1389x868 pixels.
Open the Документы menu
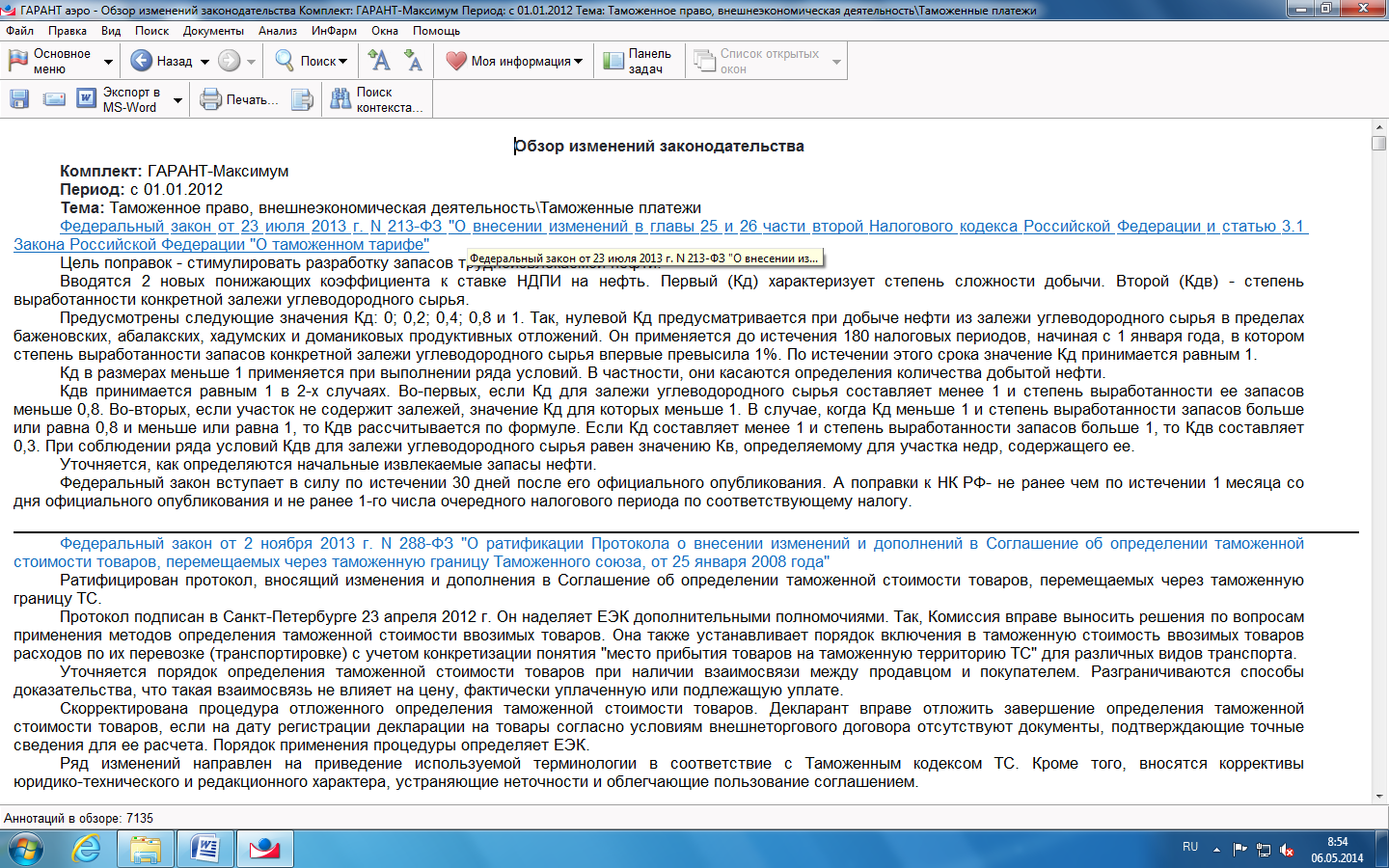[x=213, y=31]
